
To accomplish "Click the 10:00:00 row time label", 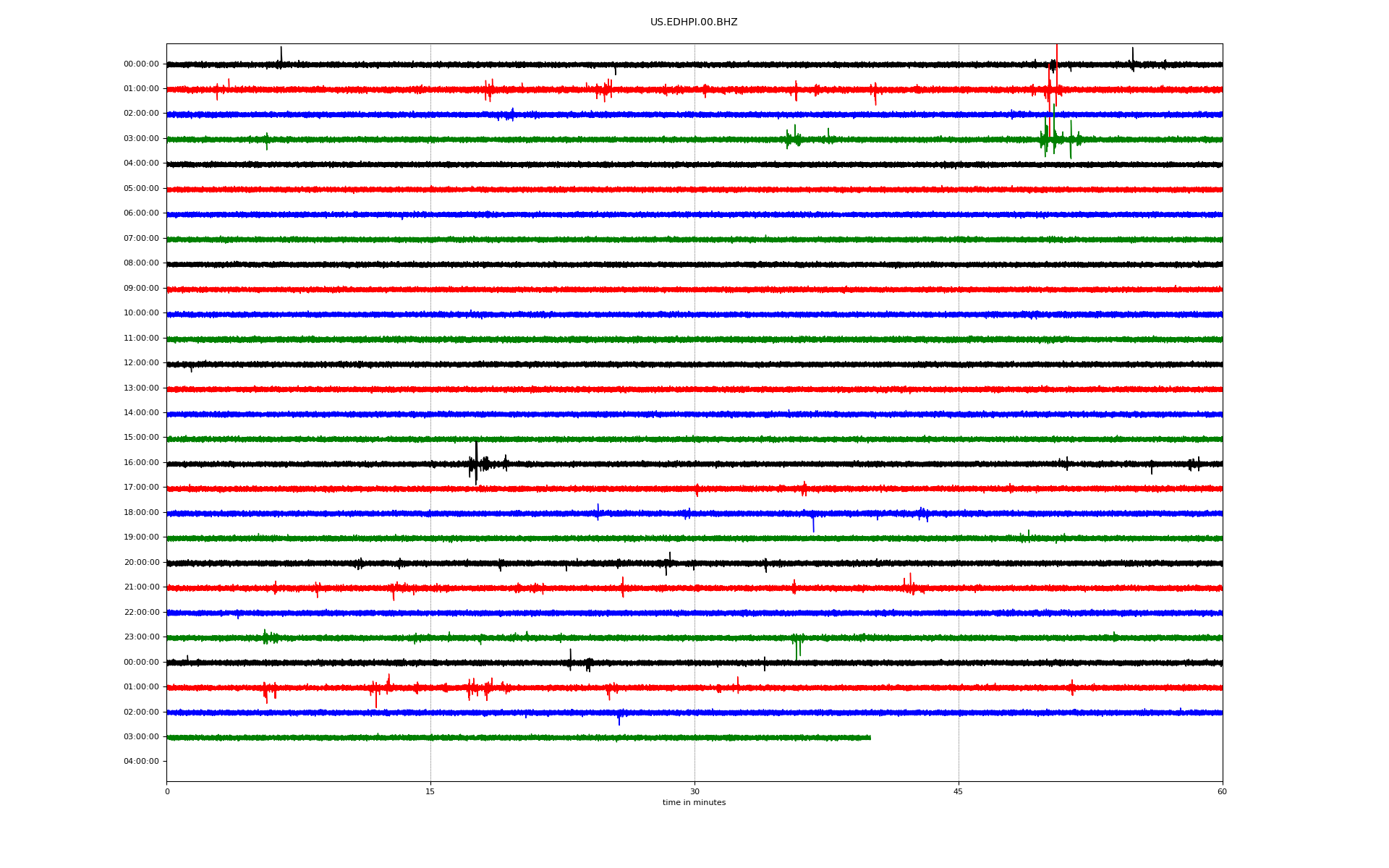I will pyautogui.click(x=141, y=313).
